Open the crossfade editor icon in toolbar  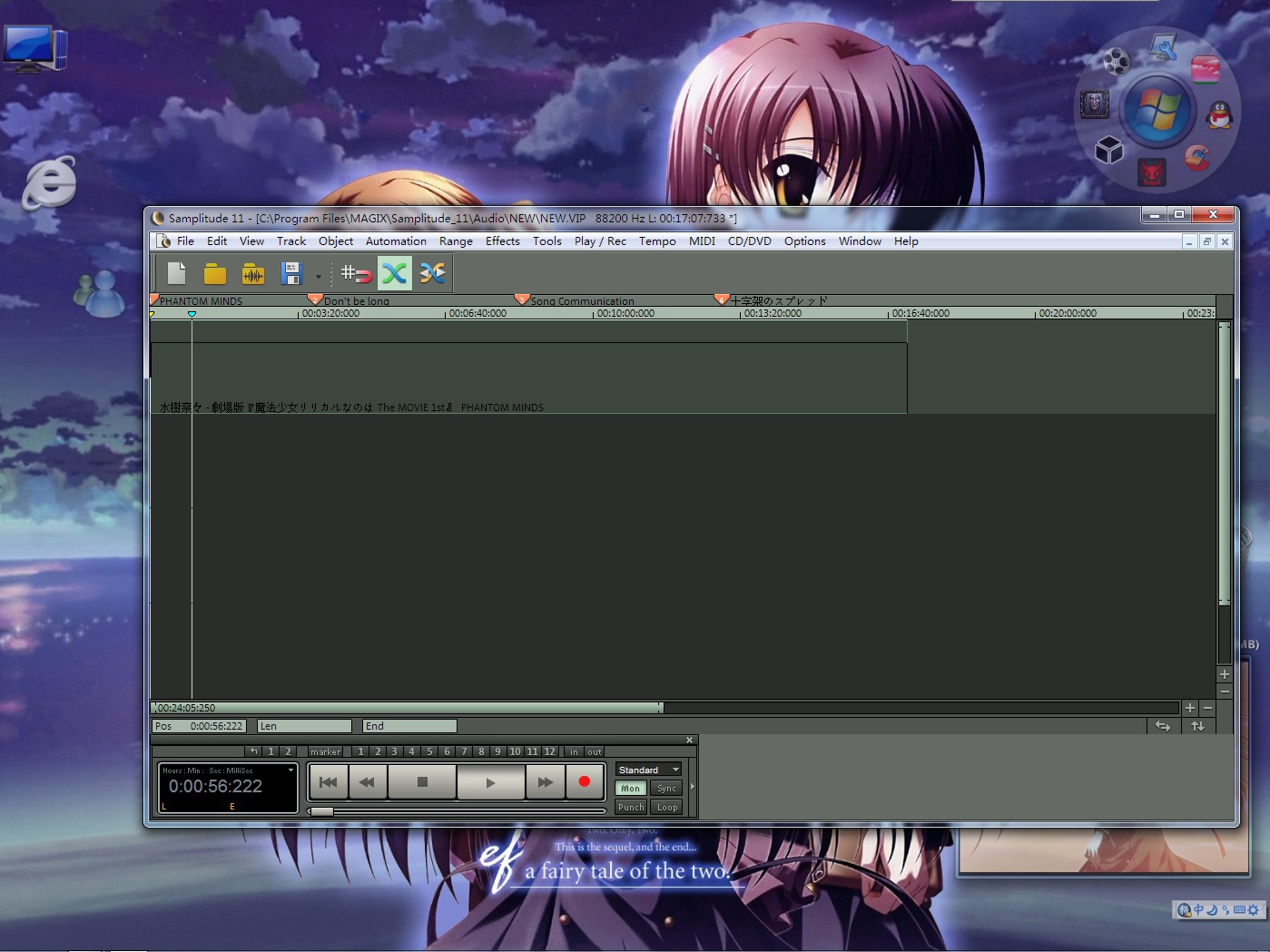pyautogui.click(x=433, y=273)
